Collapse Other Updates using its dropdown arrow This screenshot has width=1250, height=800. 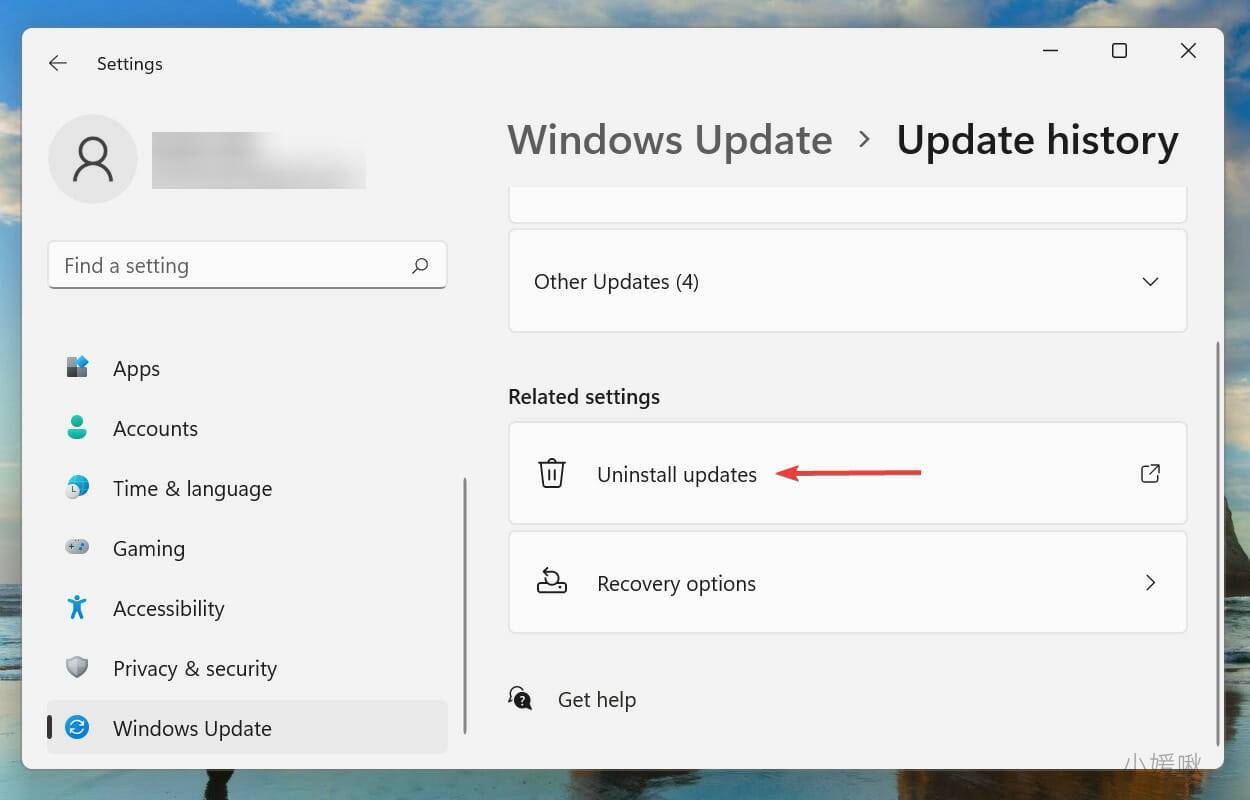[x=1149, y=281]
